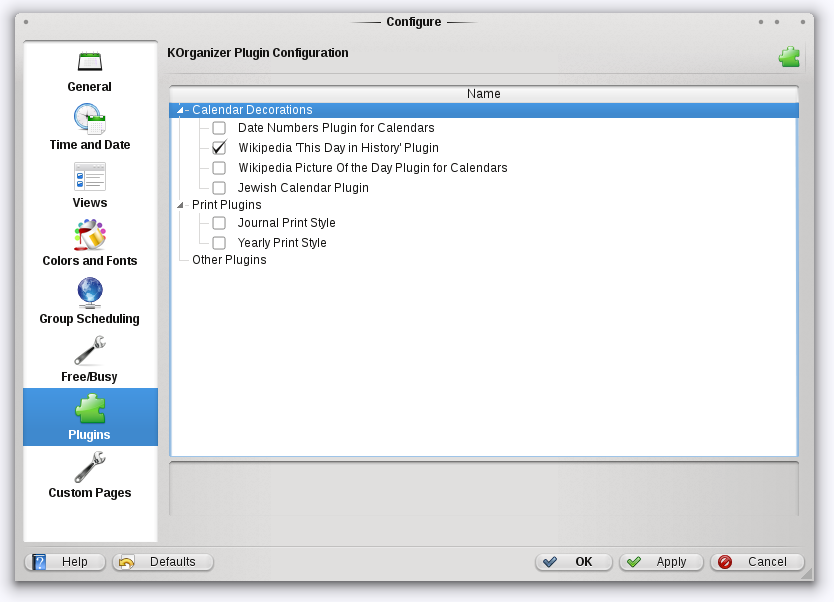Open Custom Pages wrench icon
Image resolution: width=834 pixels, height=602 pixels.
tap(89, 467)
